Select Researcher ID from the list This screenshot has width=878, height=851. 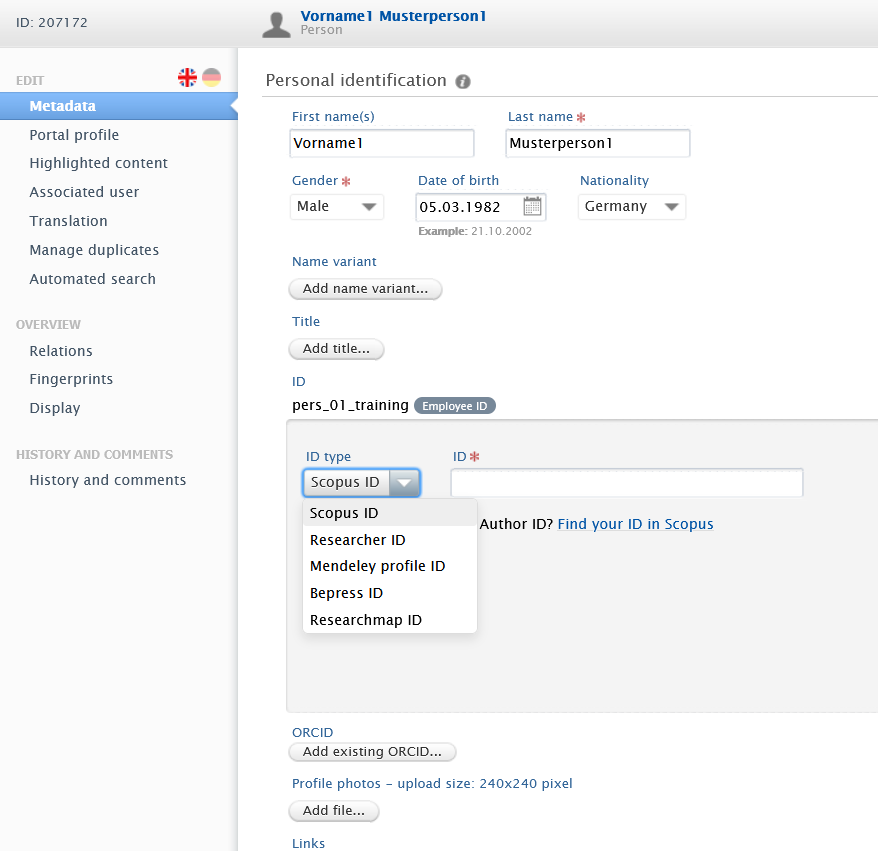pos(358,540)
